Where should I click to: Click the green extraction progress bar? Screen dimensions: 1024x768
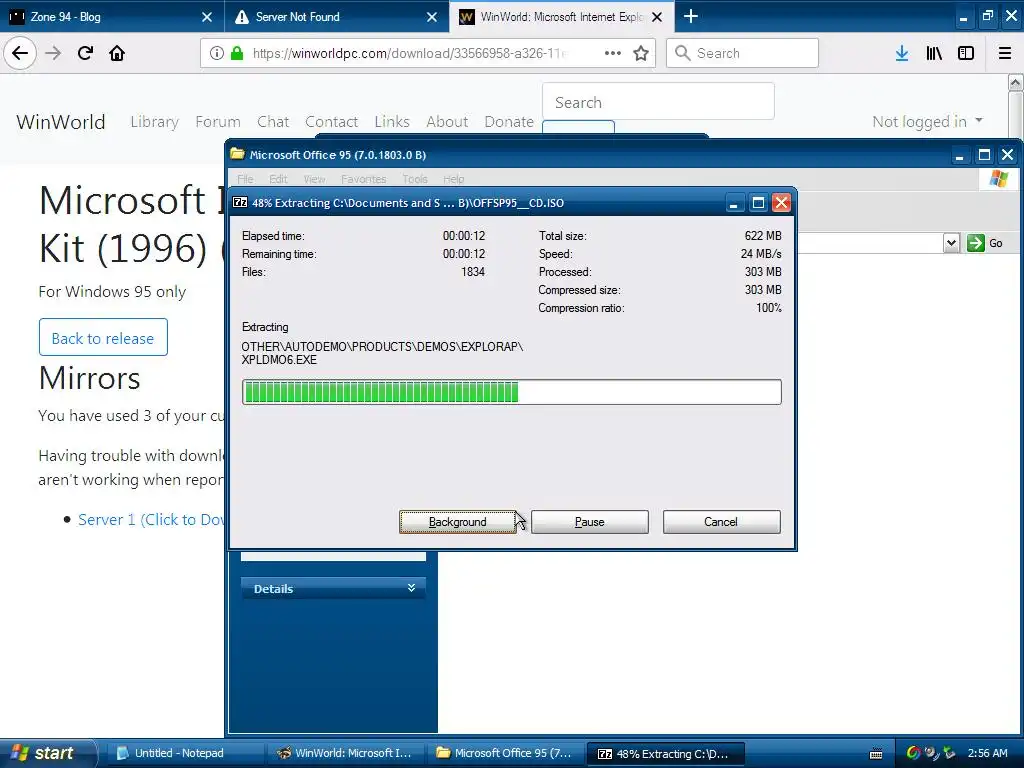pos(511,392)
